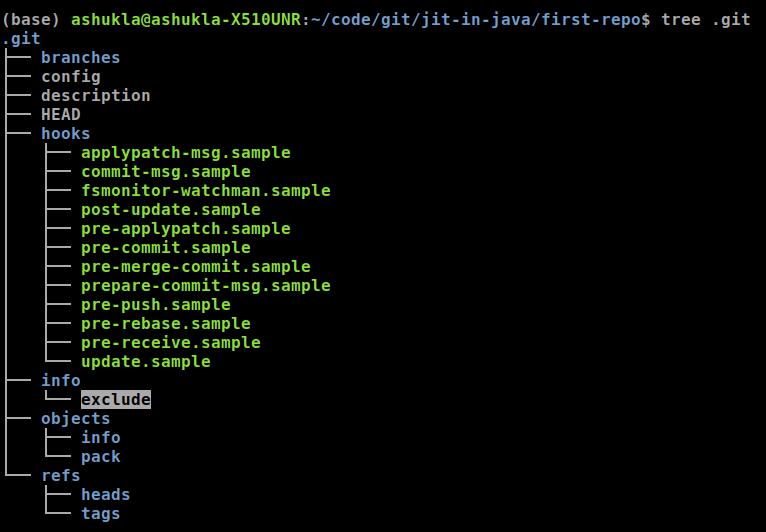Viewport: 766px width, 532px height.
Task: Click the heads directory under refs
Action: 105,495
